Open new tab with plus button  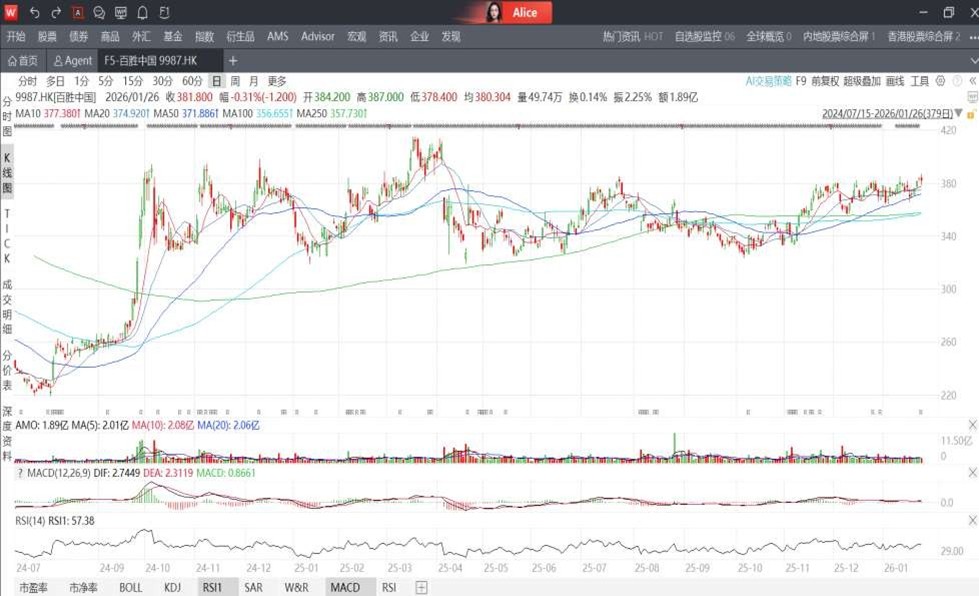pos(233,61)
